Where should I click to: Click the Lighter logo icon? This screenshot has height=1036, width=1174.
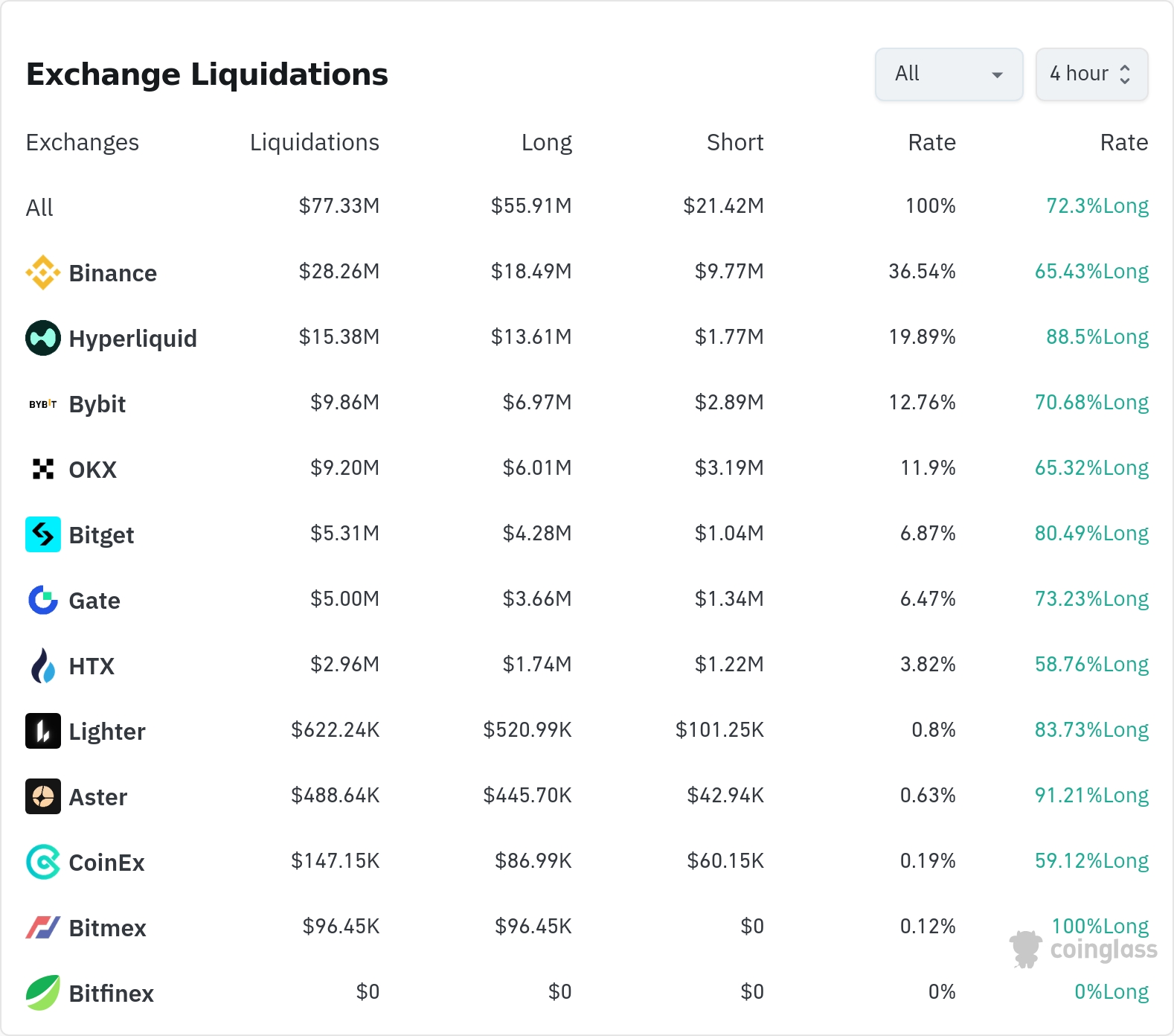click(43, 731)
